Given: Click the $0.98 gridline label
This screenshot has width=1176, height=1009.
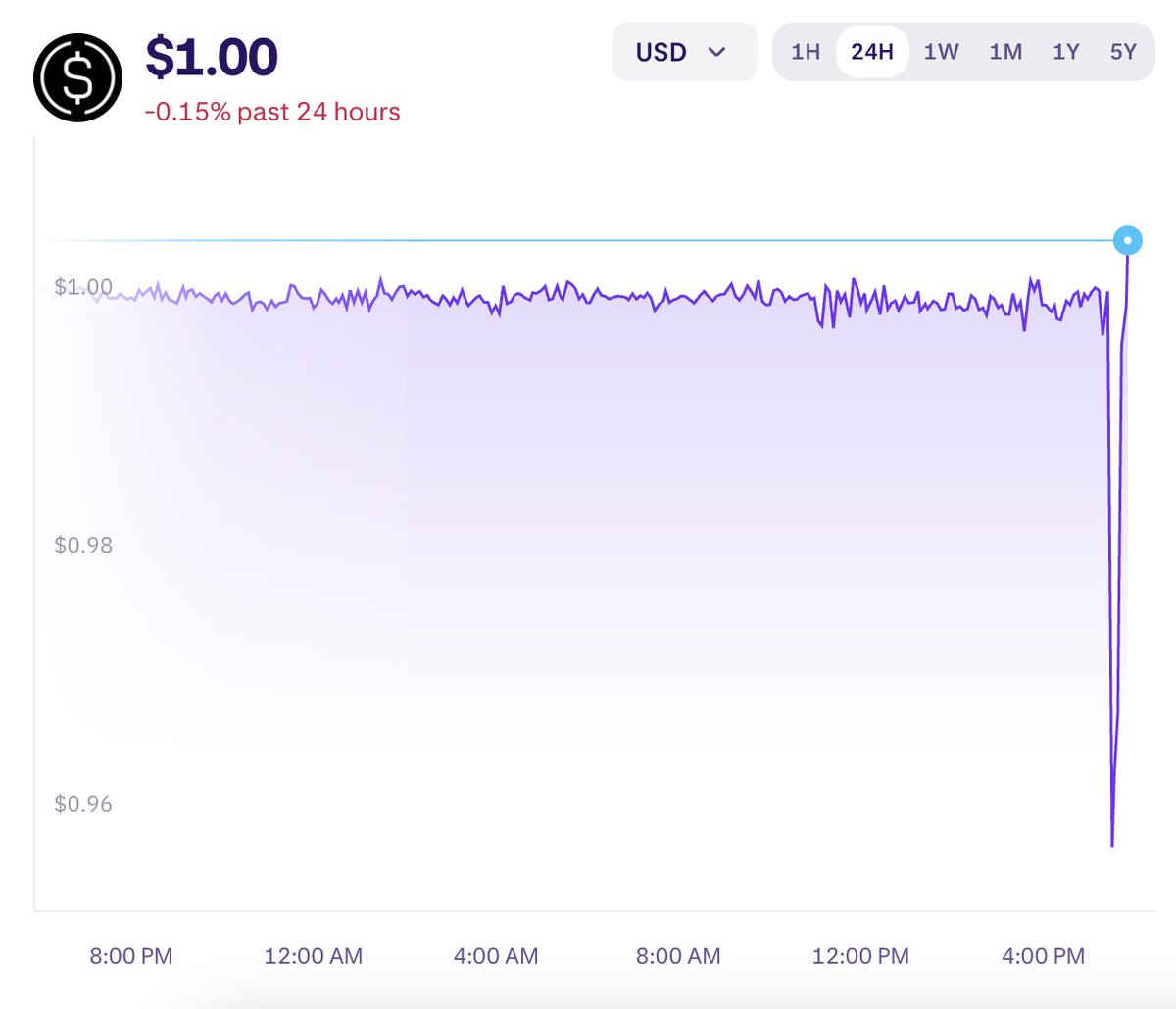Looking at the screenshot, I should [x=83, y=545].
